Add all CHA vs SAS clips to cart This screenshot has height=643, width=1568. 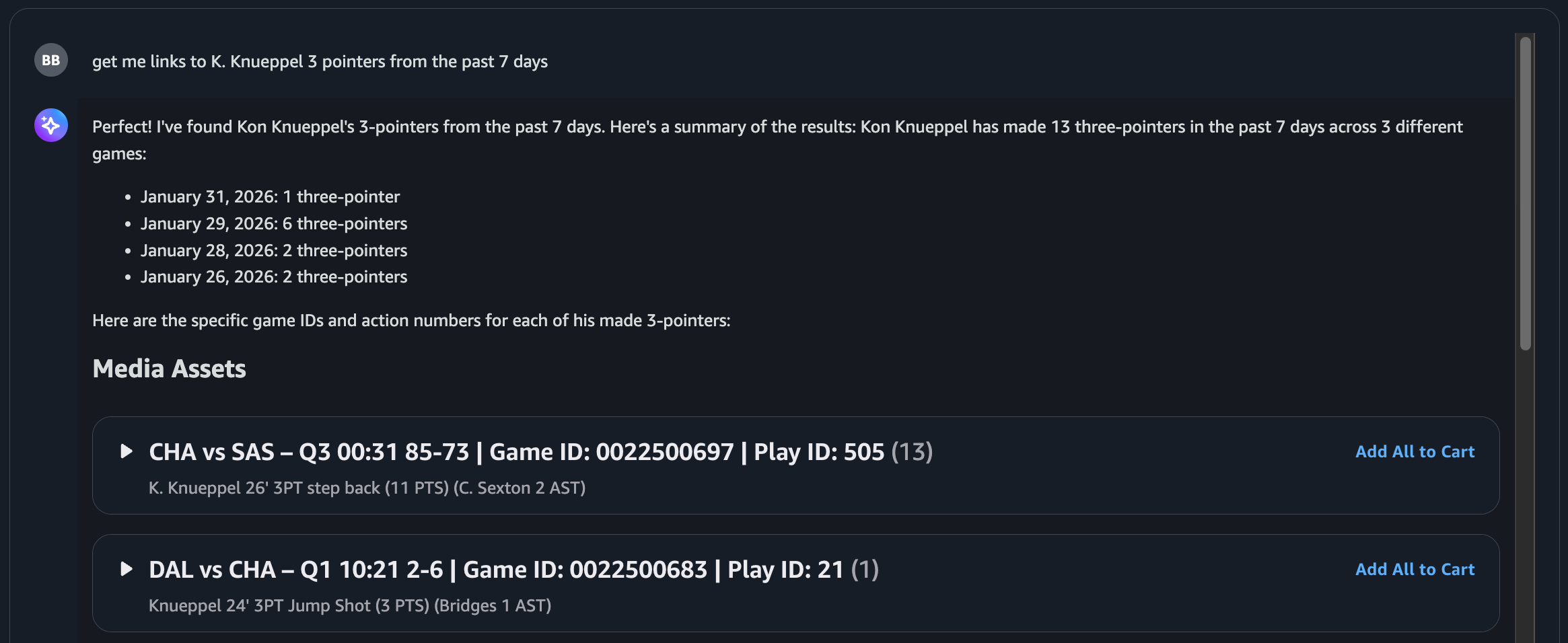tap(1414, 451)
